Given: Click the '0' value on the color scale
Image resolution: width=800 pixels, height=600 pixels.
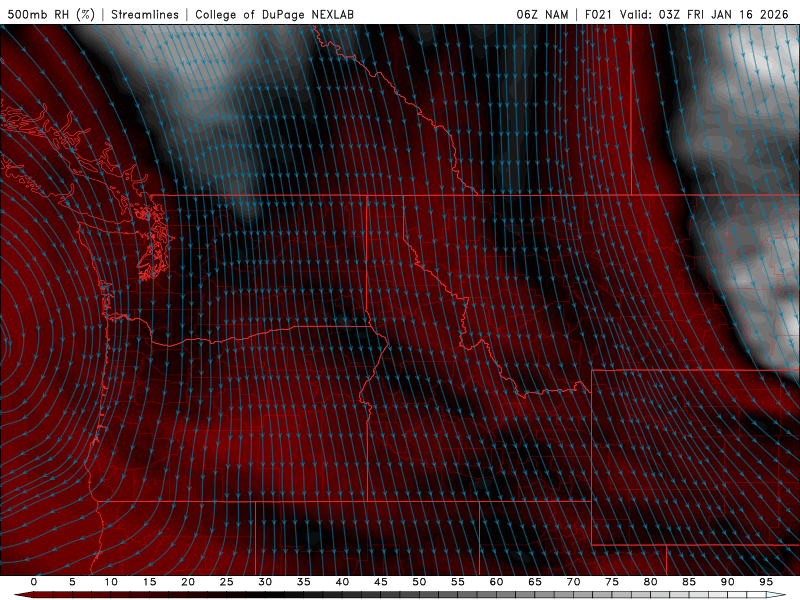Looking at the screenshot, I should pos(34,582).
